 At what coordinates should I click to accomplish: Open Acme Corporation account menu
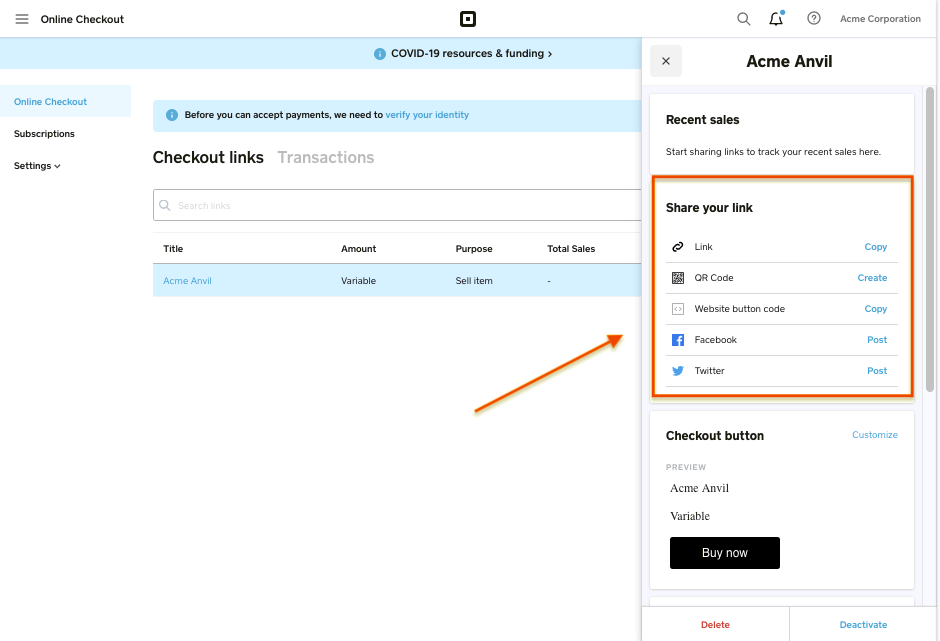[x=880, y=19]
